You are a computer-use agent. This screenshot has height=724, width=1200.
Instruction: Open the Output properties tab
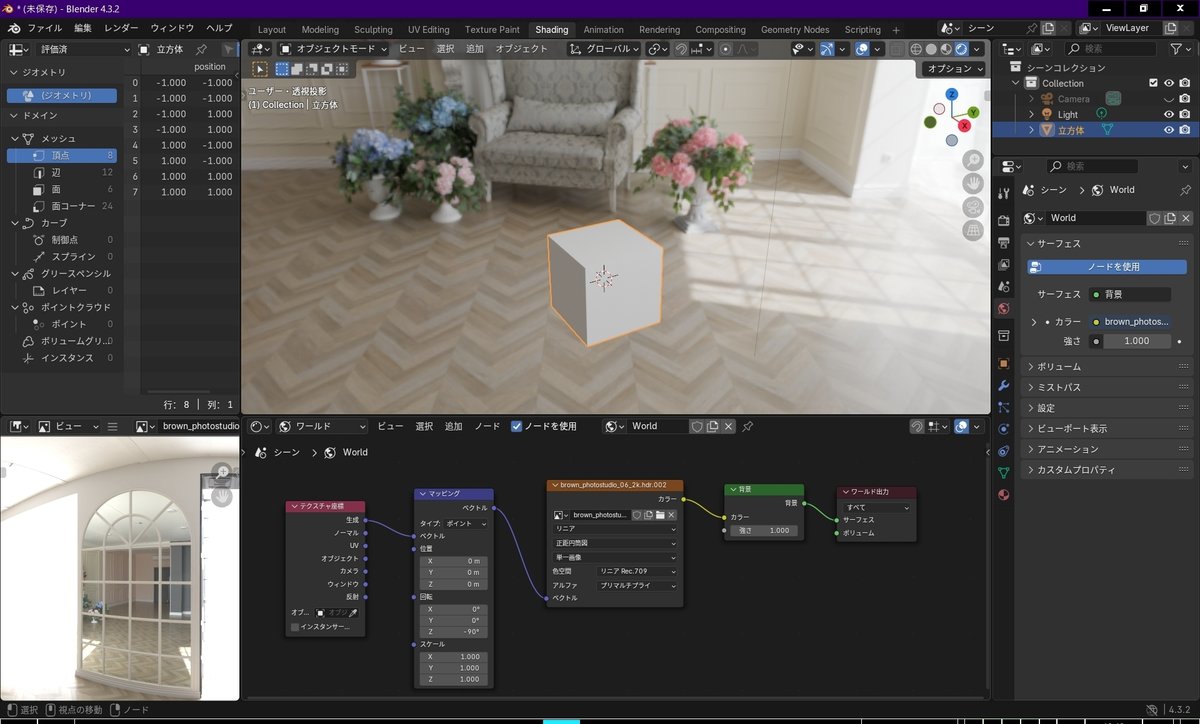point(1004,243)
